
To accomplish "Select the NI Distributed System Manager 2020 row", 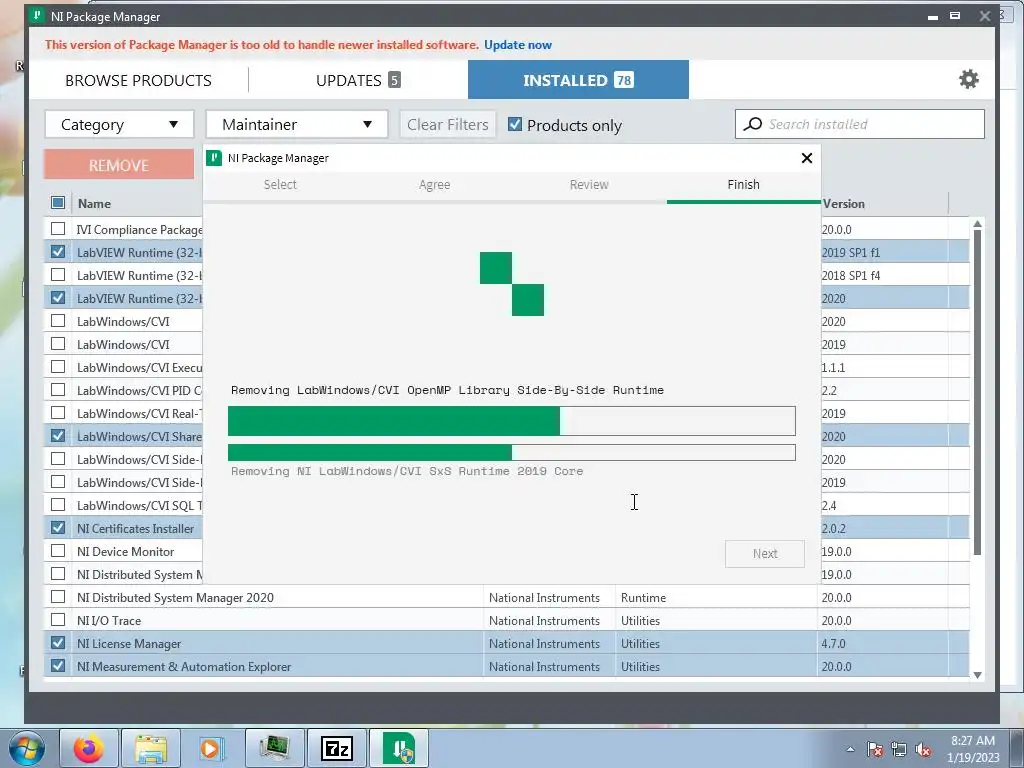I will (507, 597).
